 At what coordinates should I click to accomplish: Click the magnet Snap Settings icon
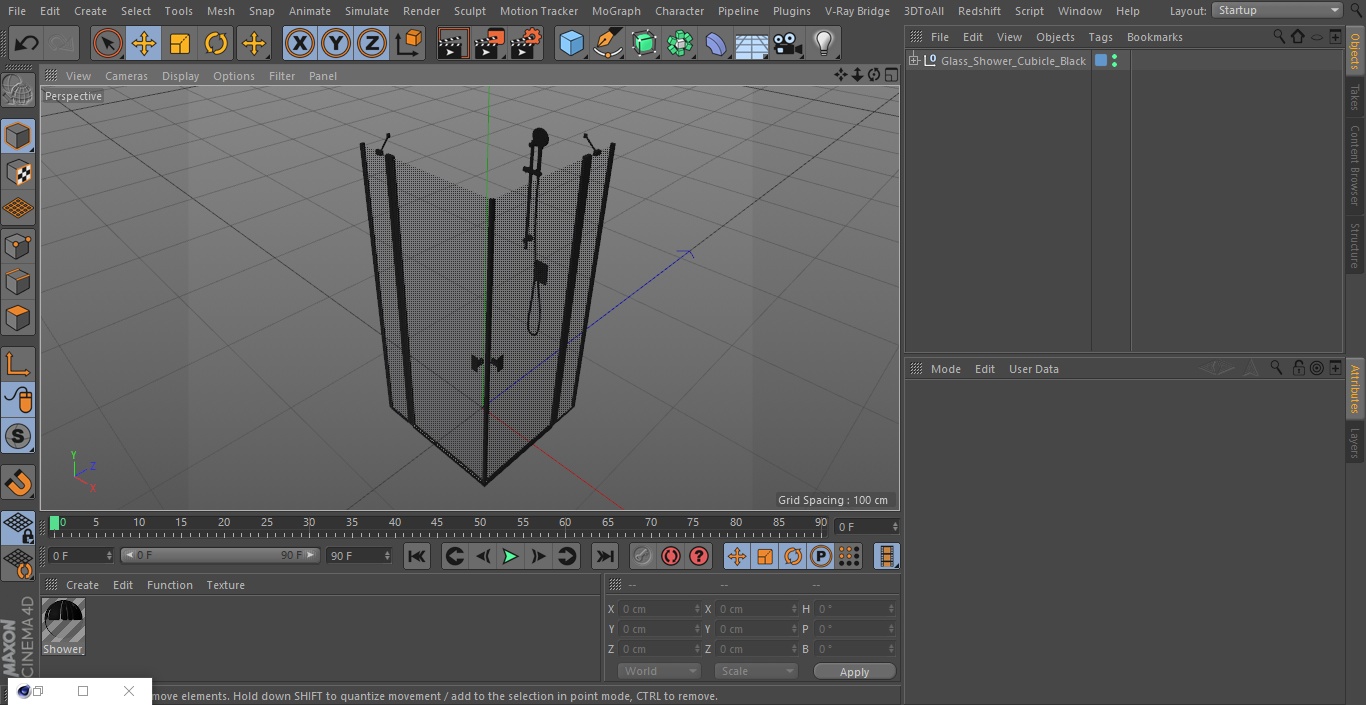click(x=18, y=483)
